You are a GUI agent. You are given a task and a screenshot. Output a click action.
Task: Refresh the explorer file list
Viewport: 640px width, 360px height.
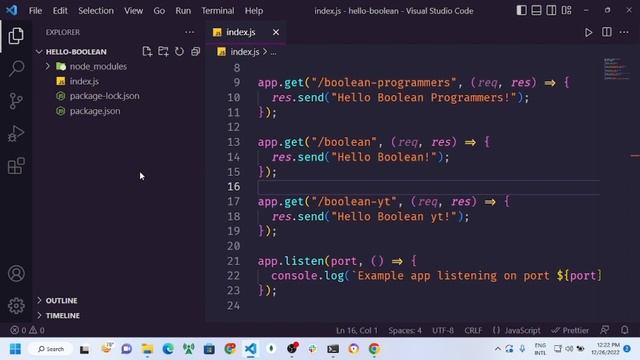coord(179,51)
